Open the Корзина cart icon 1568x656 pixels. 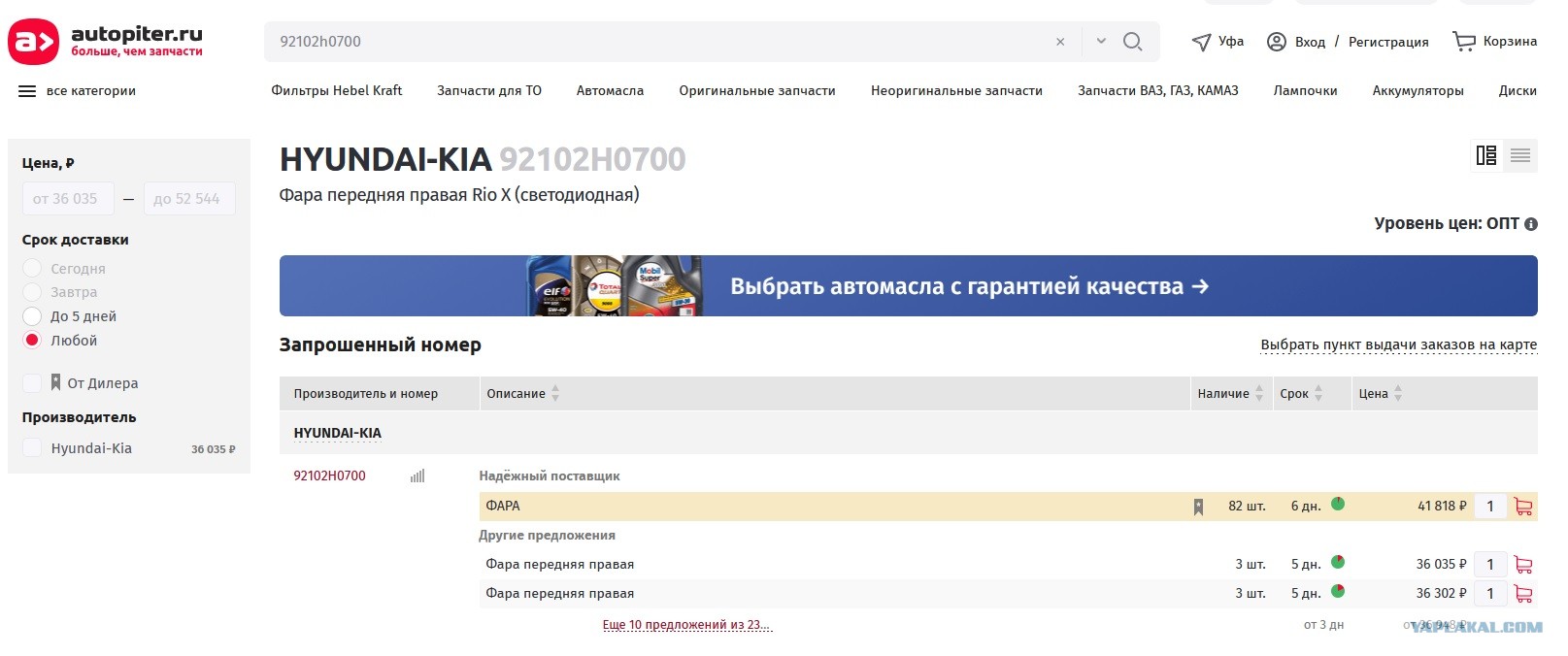[1463, 42]
